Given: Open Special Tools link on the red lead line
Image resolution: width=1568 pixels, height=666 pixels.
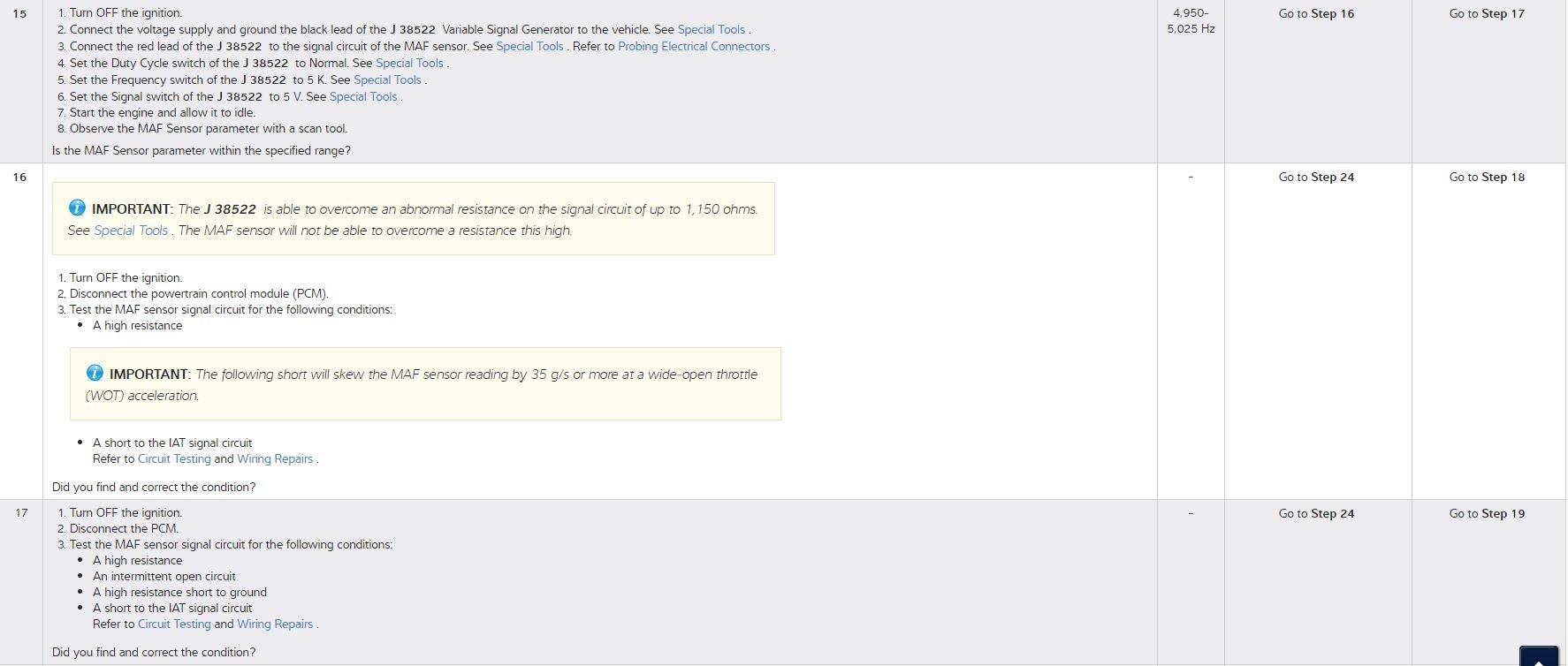Looking at the screenshot, I should pos(529,46).
